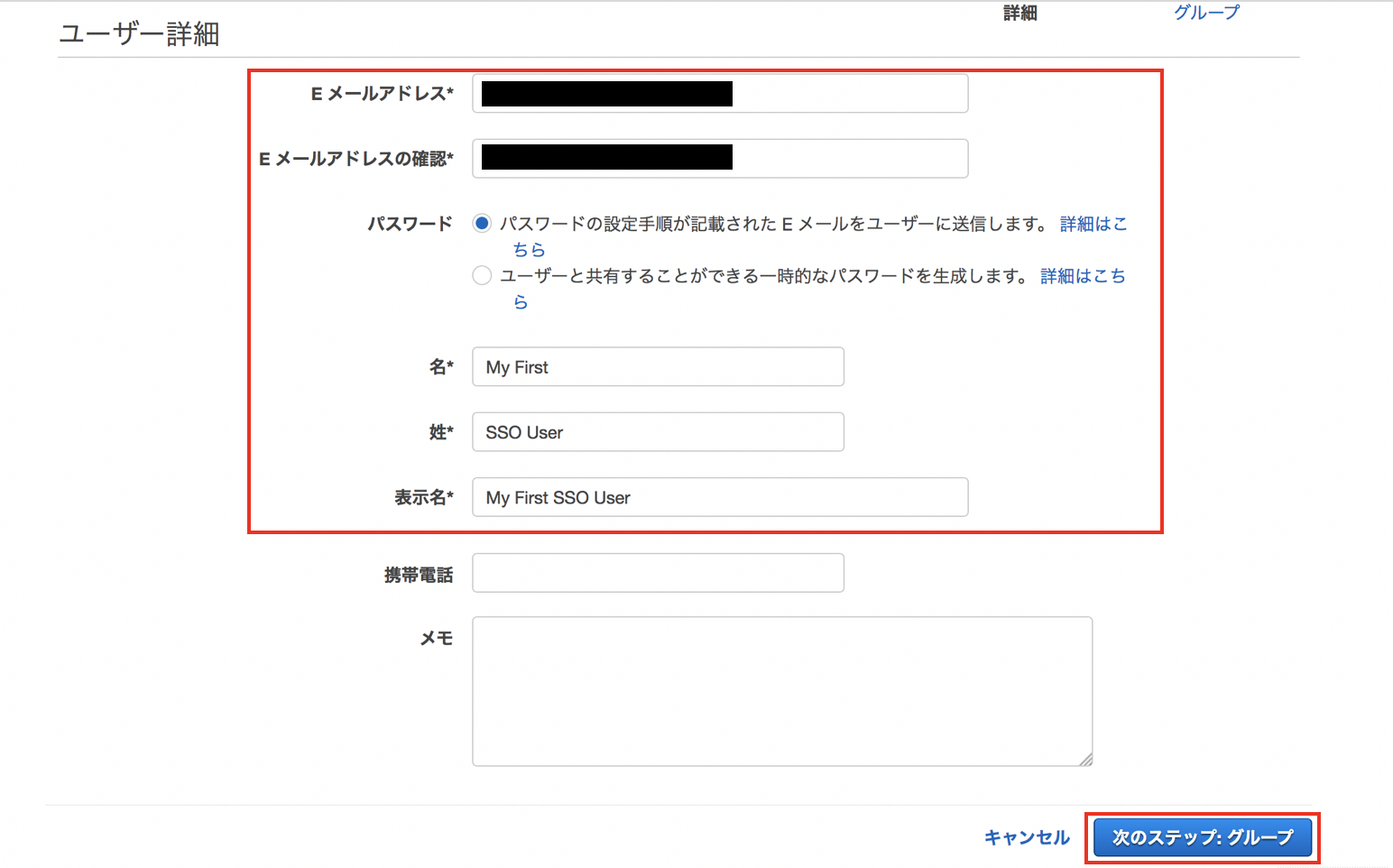Click the empty 携帯電話 input field
The image size is (1393, 868).
pos(658,573)
